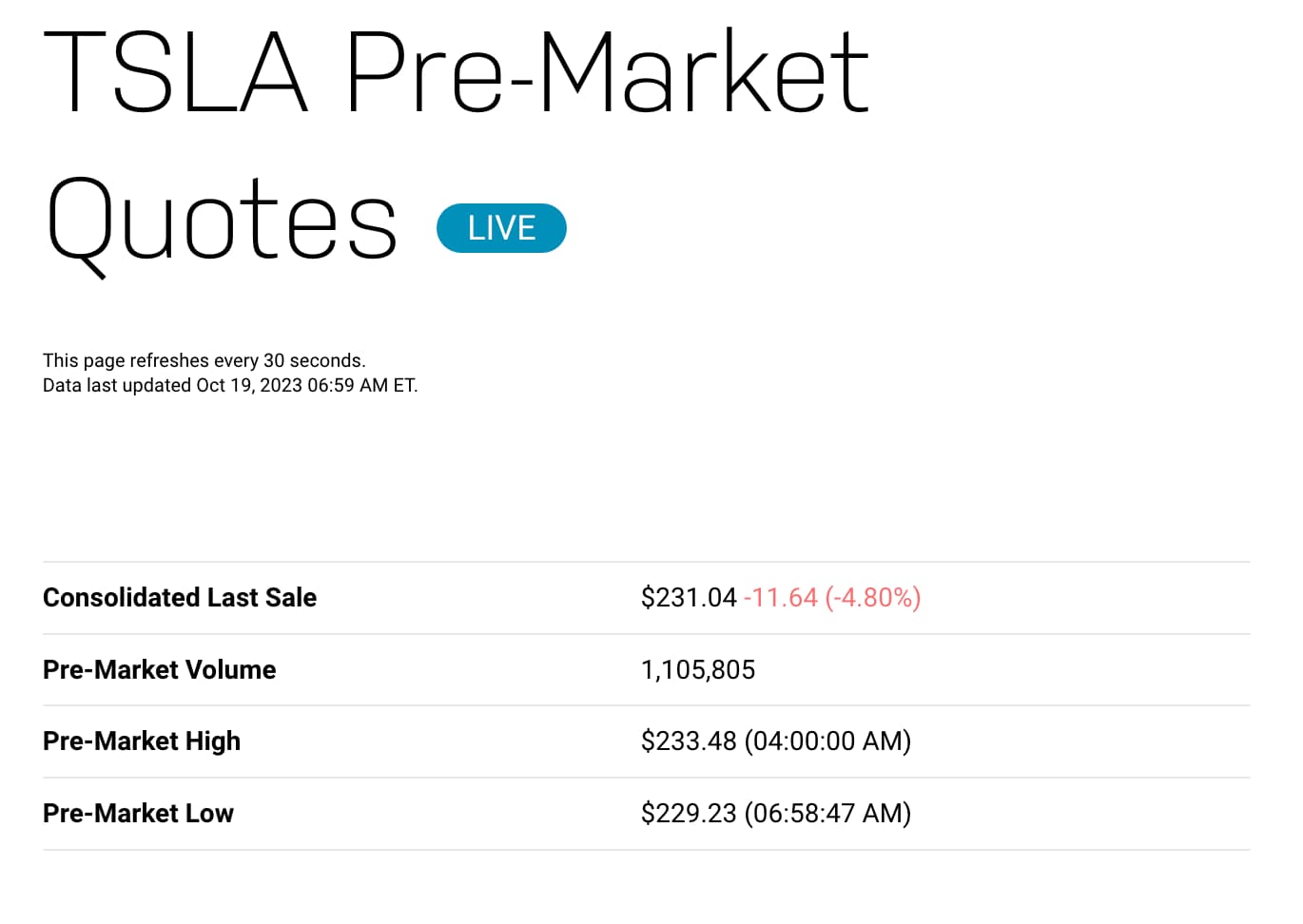Click the page refreshes every 30 seconds note
The height and width of the screenshot is (924, 1303).
point(204,360)
